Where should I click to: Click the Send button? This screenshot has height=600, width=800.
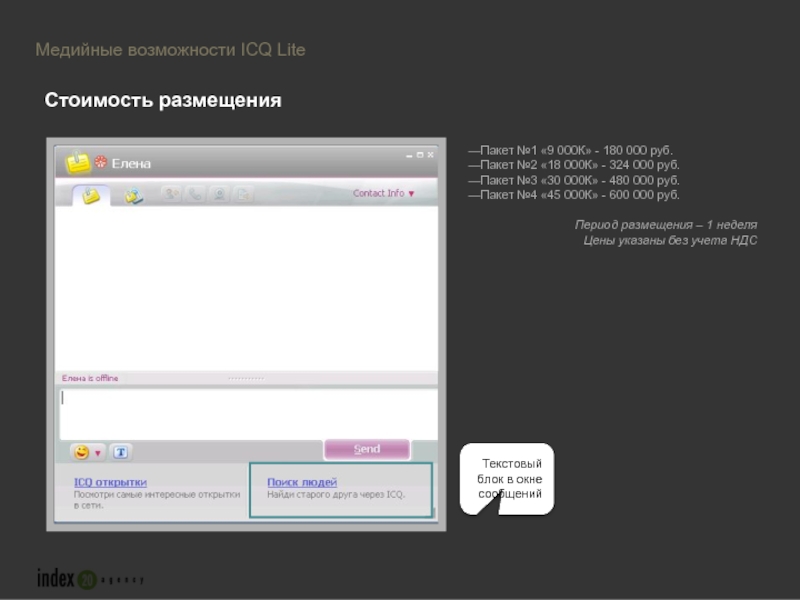tap(367, 449)
